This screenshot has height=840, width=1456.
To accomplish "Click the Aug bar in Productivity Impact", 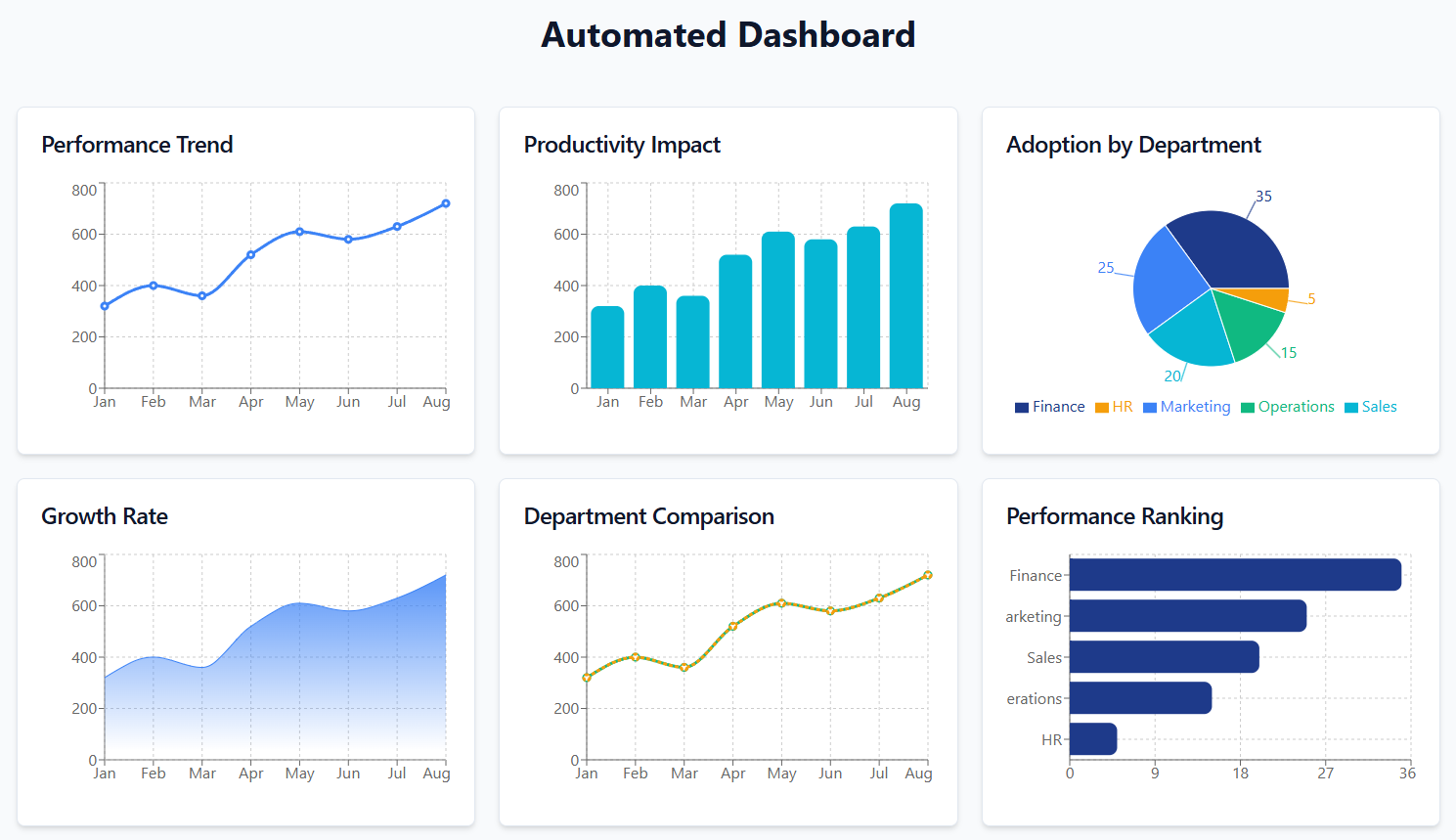I will [905, 296].
